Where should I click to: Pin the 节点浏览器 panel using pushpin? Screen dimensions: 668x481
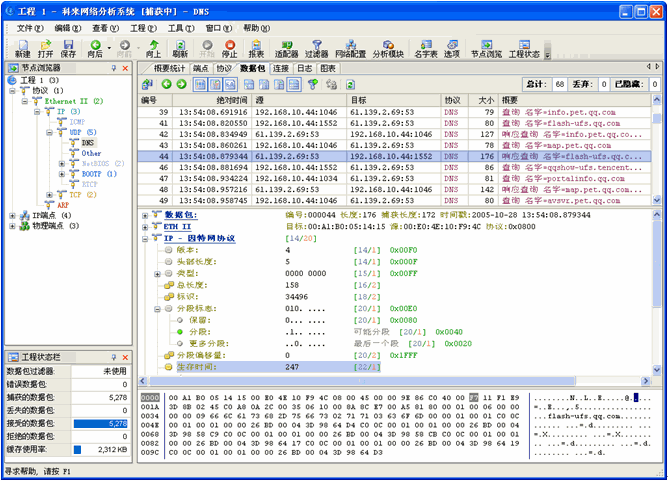112,68
